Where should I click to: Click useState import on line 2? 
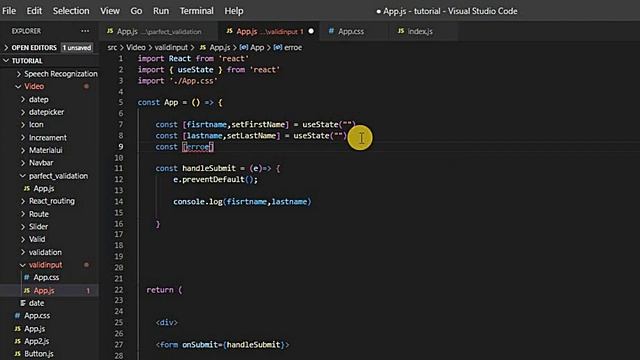[195, 70]
